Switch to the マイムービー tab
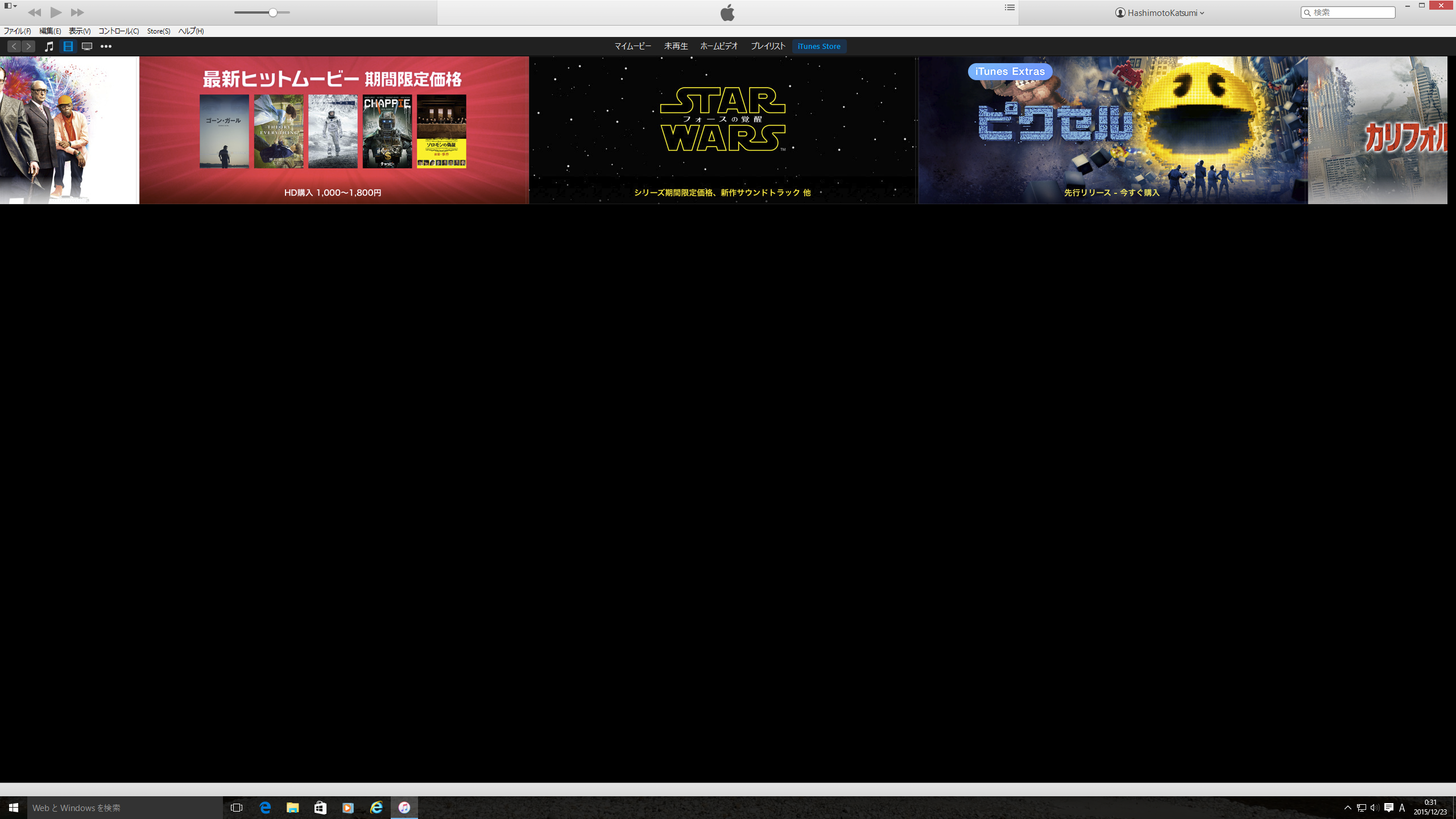 click(x=632, y=47)
